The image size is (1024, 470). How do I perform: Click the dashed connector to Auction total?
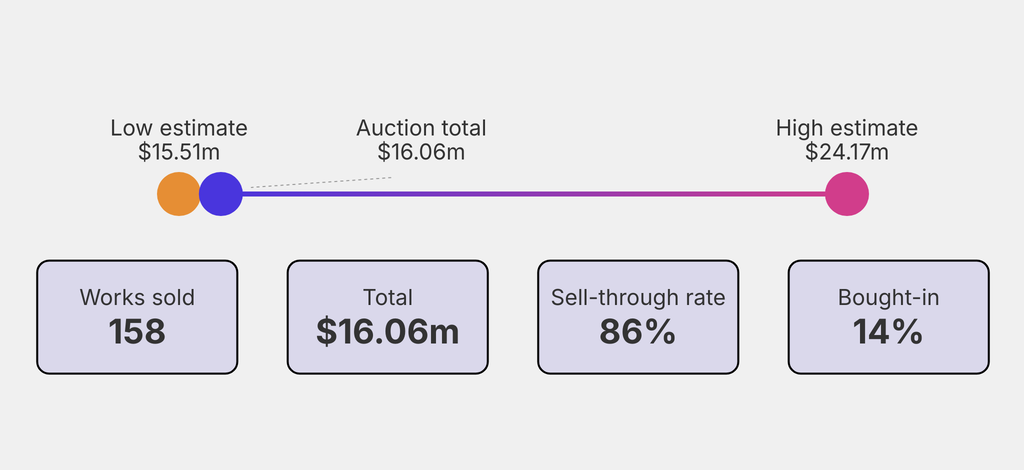tap(320, 183)
